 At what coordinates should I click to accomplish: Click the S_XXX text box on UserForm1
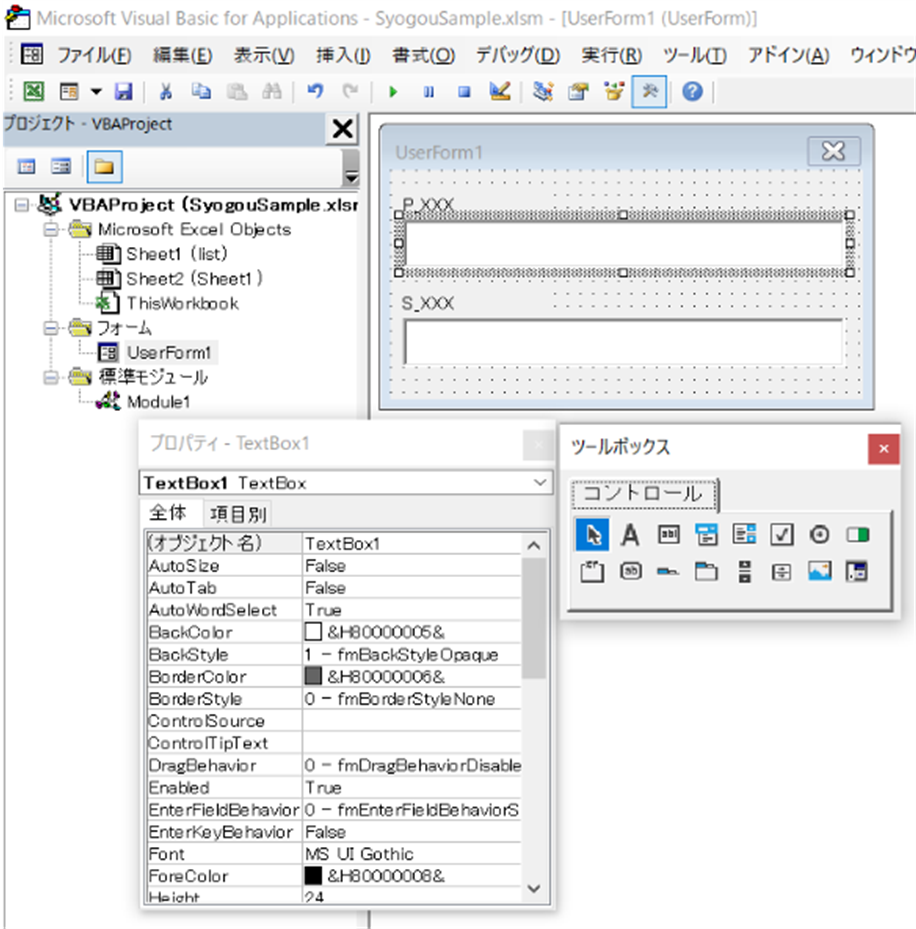pyautogui.click(x=623, y=342)
